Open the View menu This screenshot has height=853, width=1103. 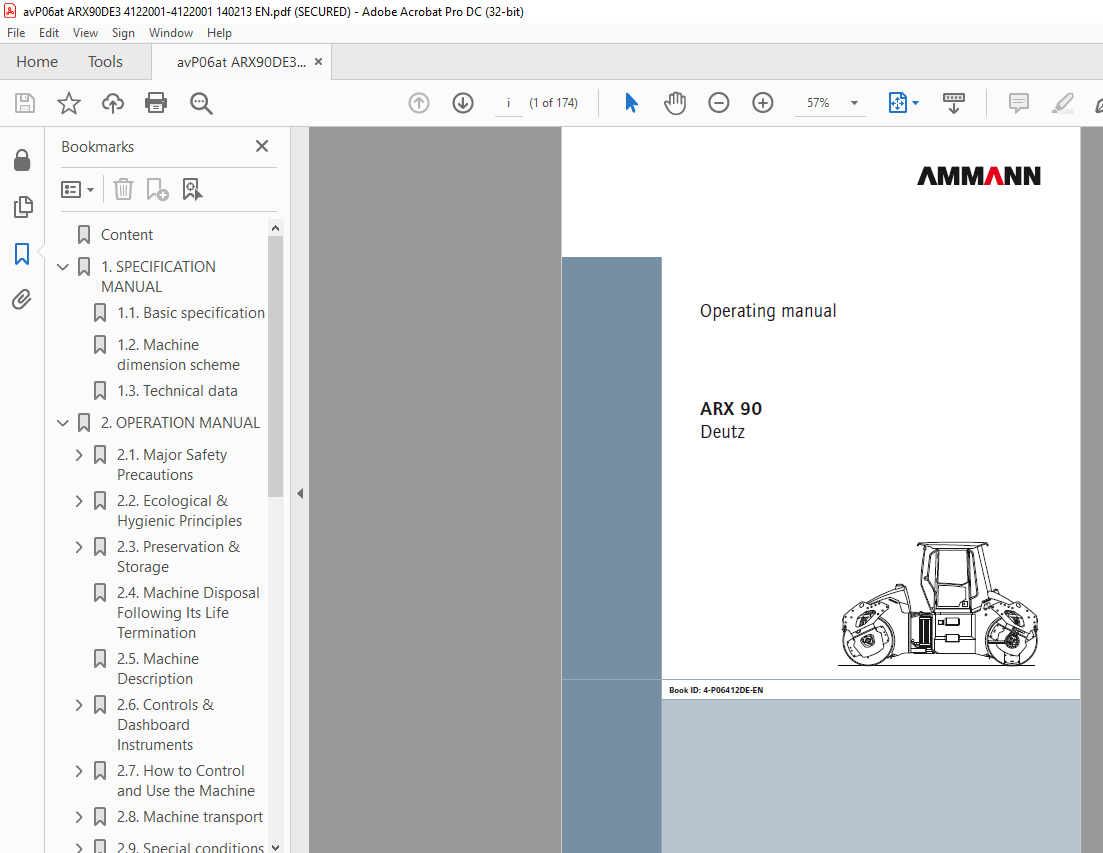(85, 33)
